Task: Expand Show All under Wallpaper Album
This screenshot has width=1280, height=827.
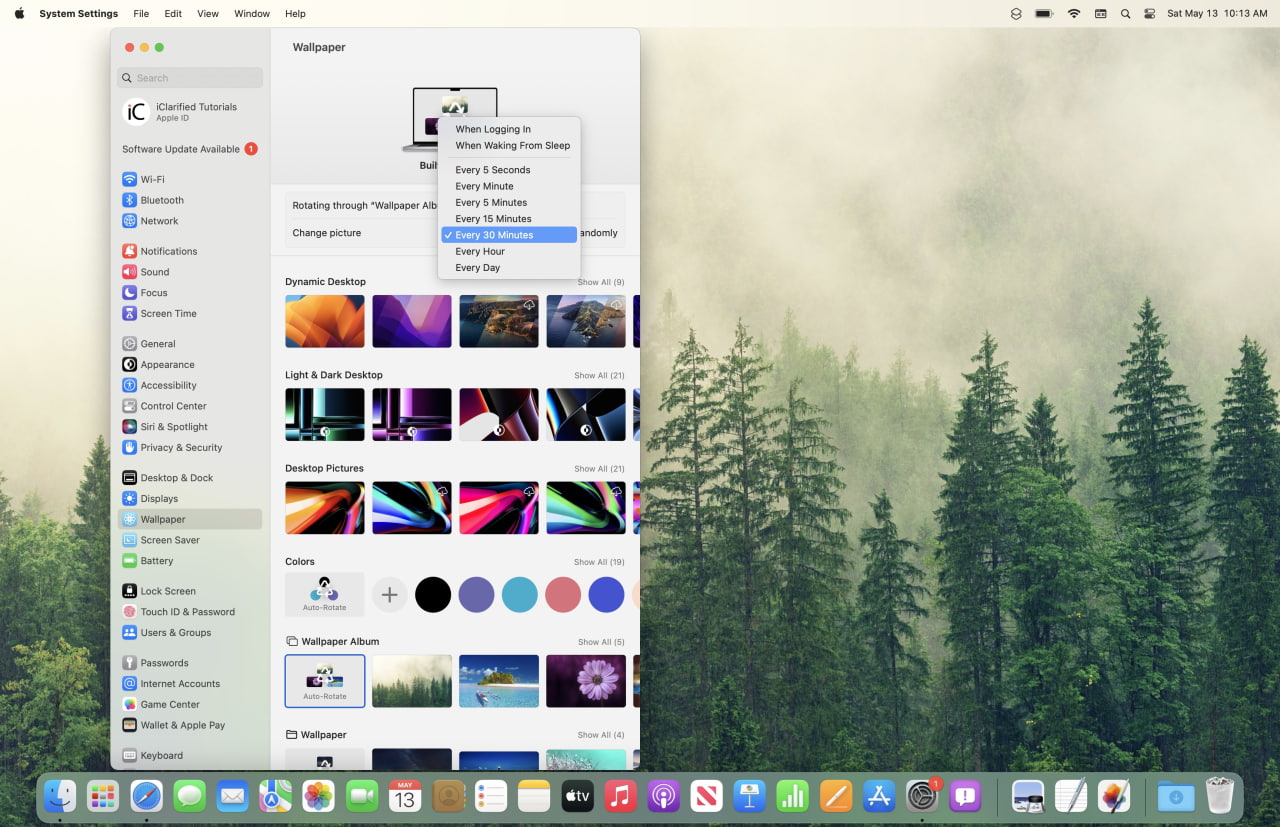Action: click(600, 642)
